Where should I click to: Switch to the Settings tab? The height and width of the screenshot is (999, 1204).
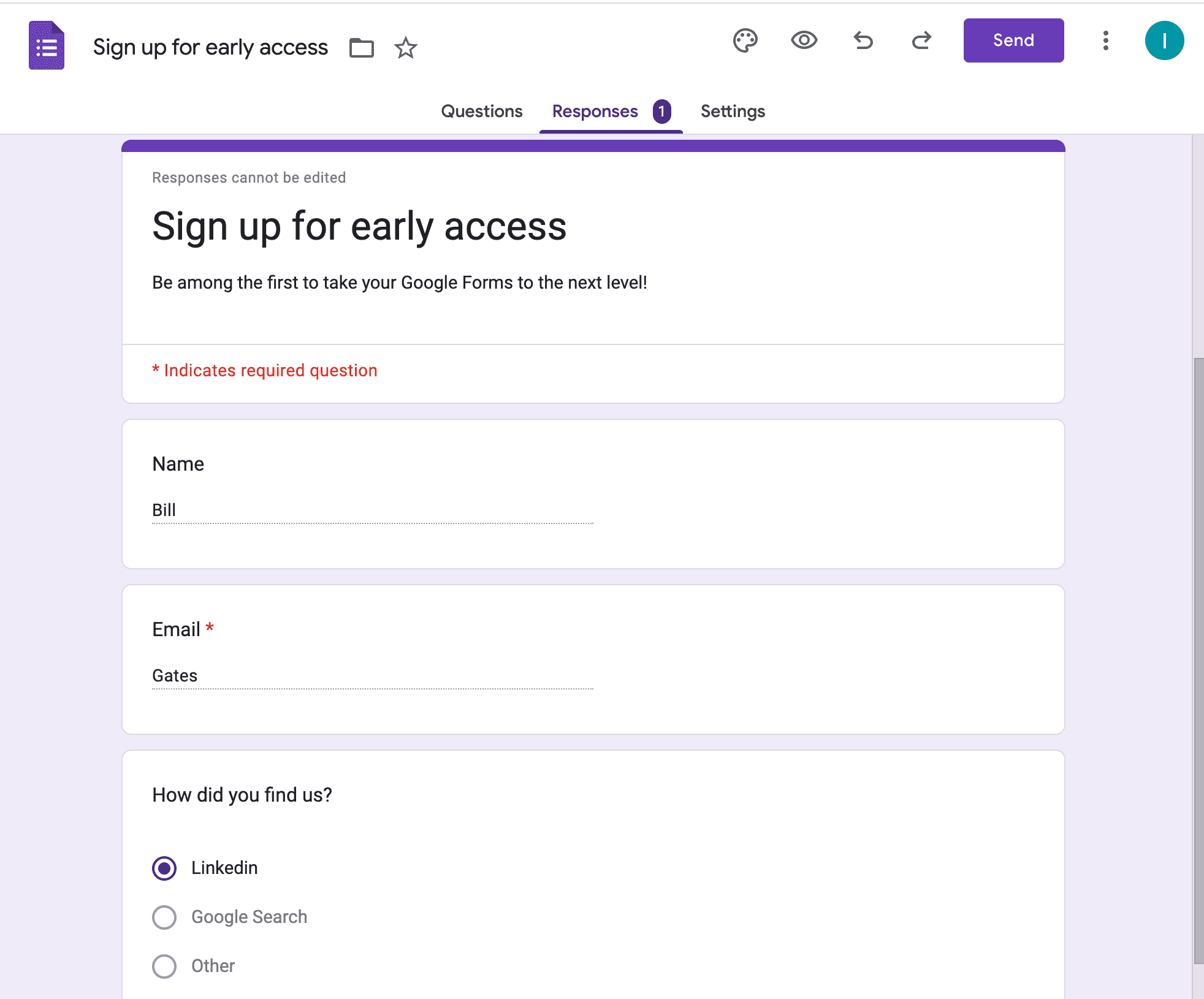pos(733,112)
